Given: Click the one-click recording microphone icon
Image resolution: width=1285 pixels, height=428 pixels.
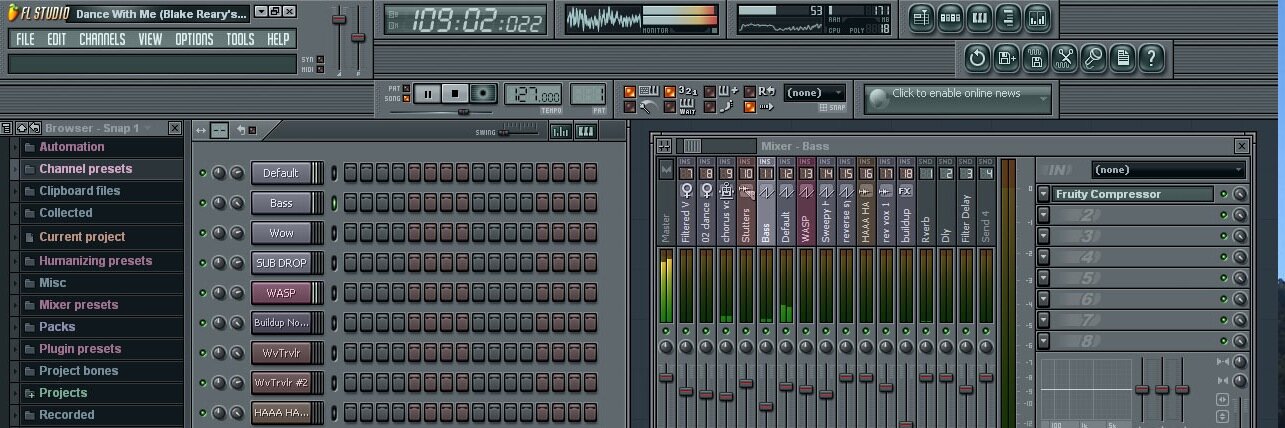Looking at the screenshot, I should coord(1093,58).
